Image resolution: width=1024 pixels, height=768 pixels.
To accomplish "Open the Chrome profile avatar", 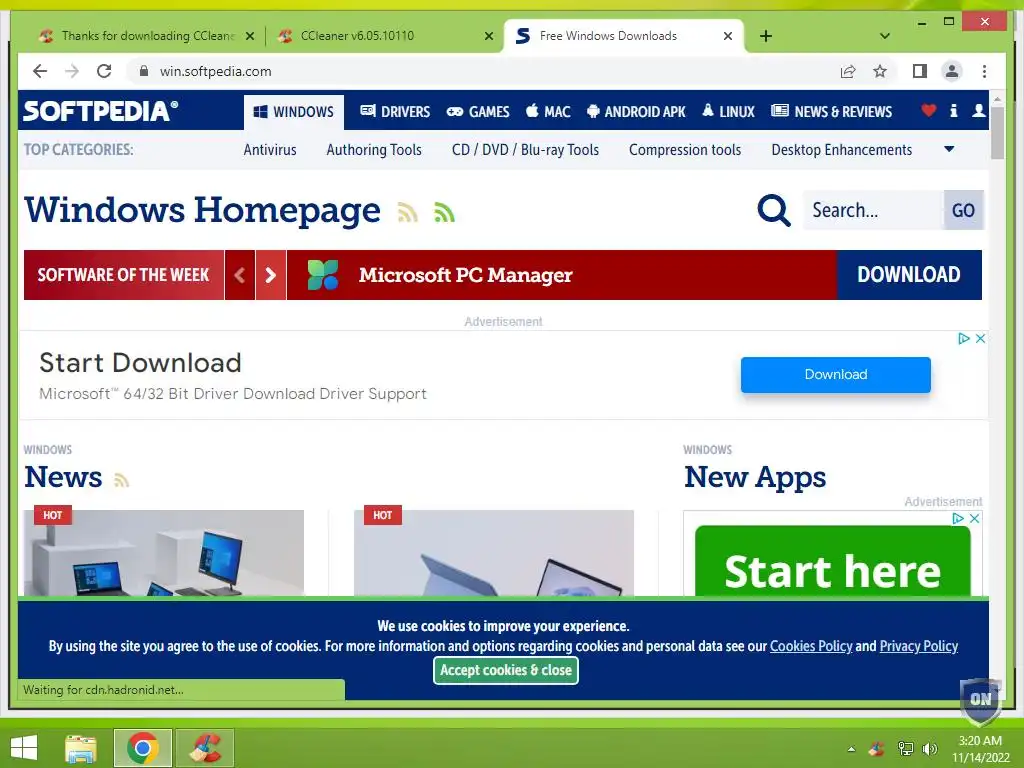I will (x=952, y=71).
